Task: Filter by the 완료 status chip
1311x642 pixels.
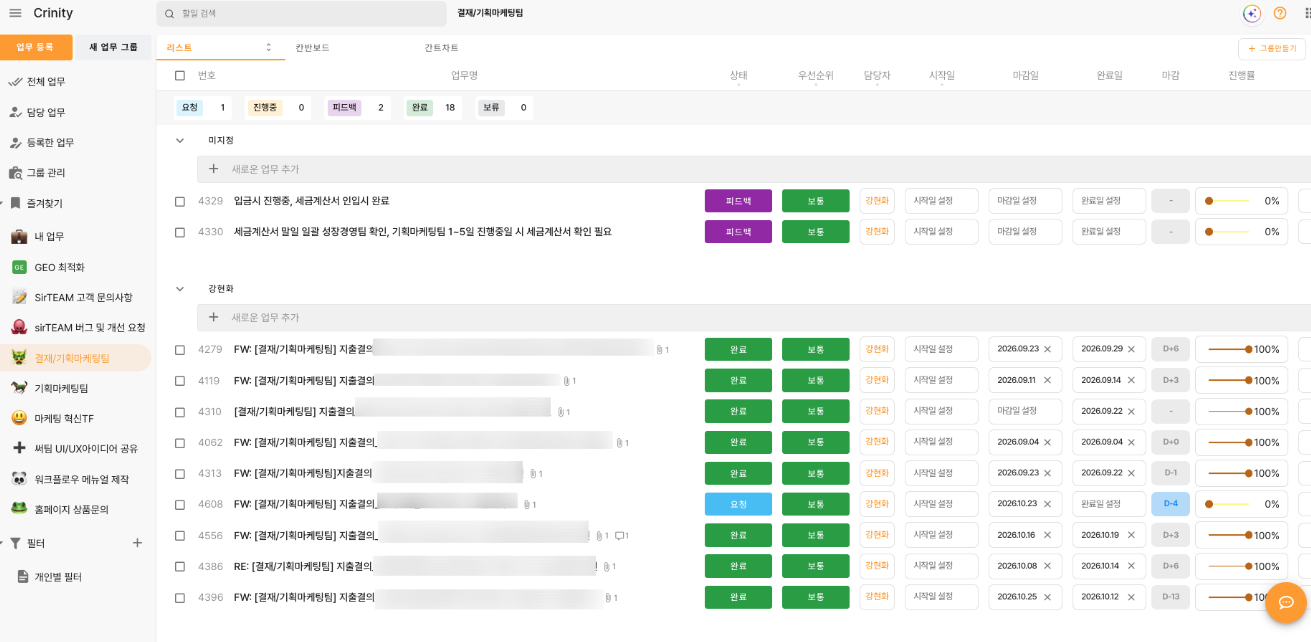Action: point(420,107)
